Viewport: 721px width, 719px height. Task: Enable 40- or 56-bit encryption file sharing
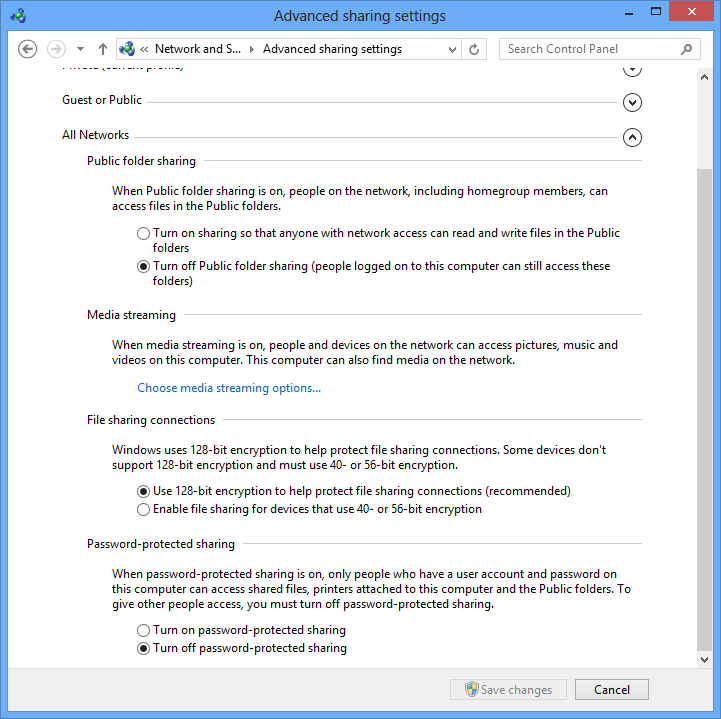144,510
